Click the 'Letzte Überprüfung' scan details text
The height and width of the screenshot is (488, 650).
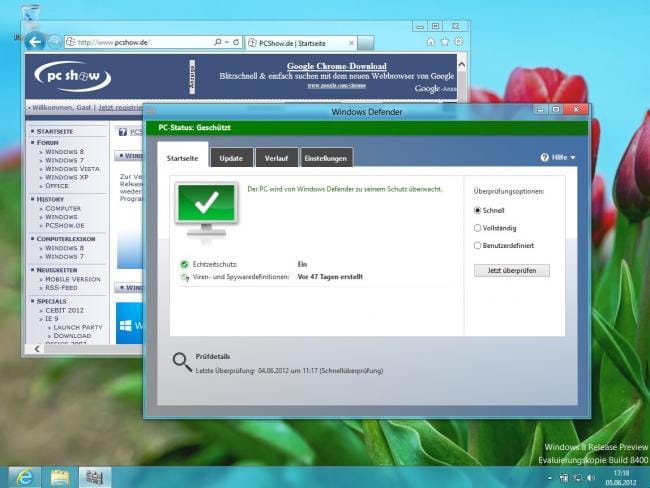point(289,371)
